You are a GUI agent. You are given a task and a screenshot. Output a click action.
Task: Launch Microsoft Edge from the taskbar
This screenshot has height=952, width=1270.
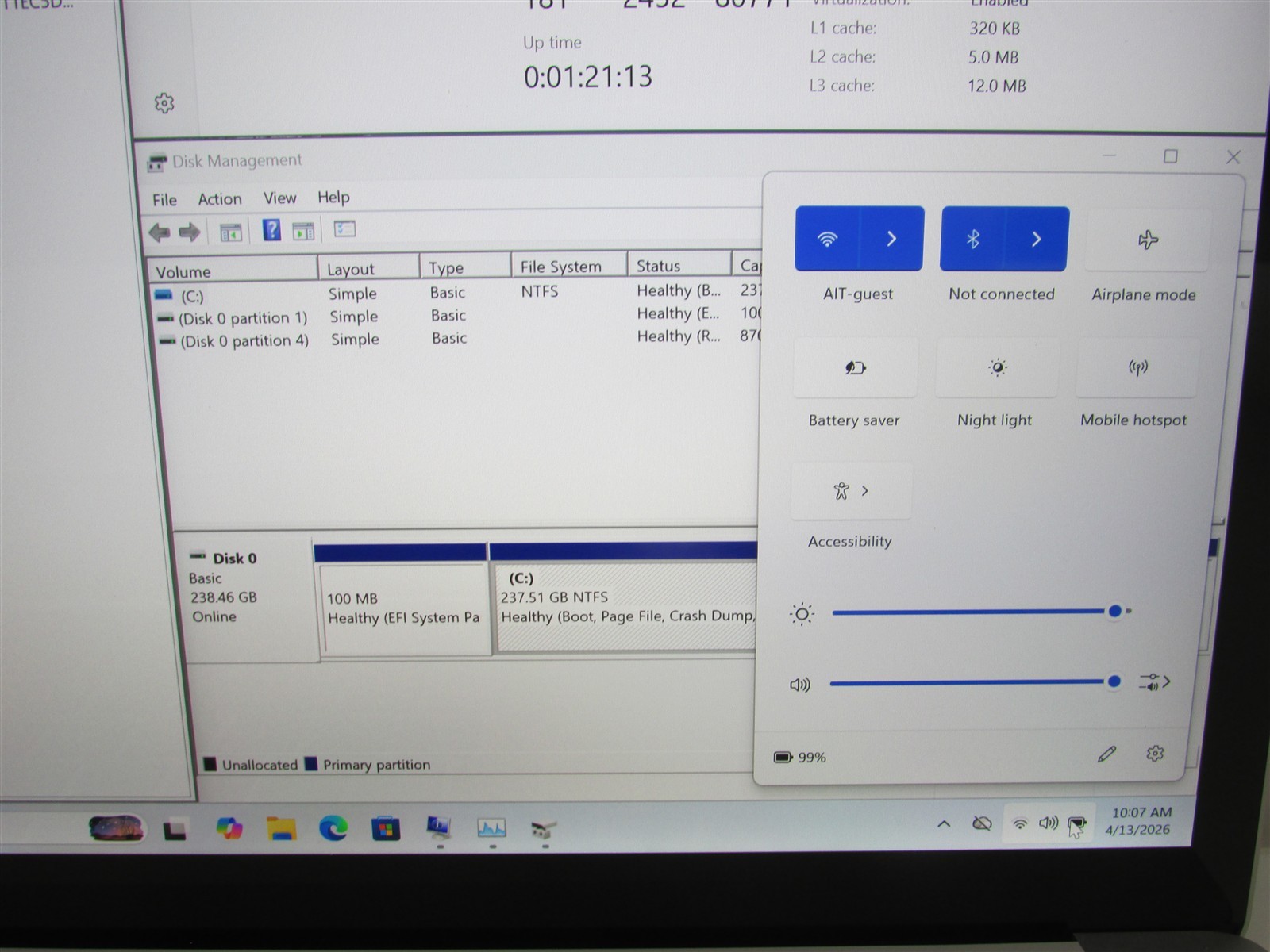pyautogui.click(x=333, y=829)
